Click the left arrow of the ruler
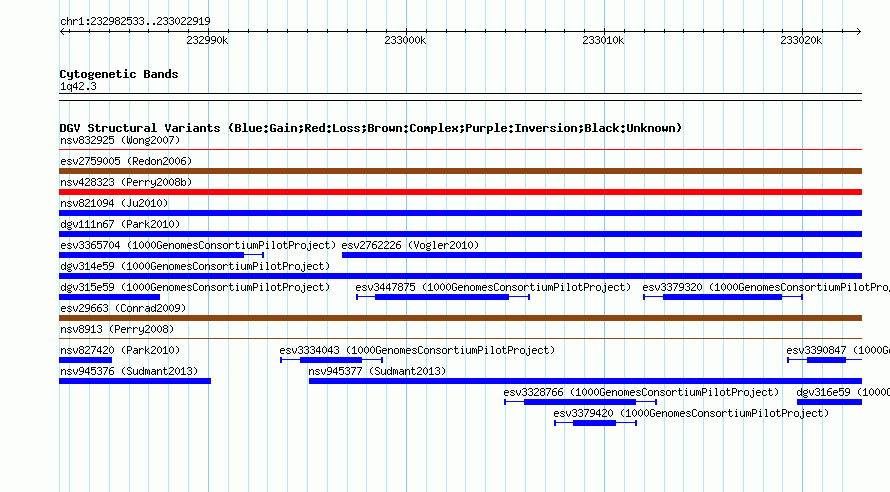This screenshot has width=890, height=492. tap(62, 31)
